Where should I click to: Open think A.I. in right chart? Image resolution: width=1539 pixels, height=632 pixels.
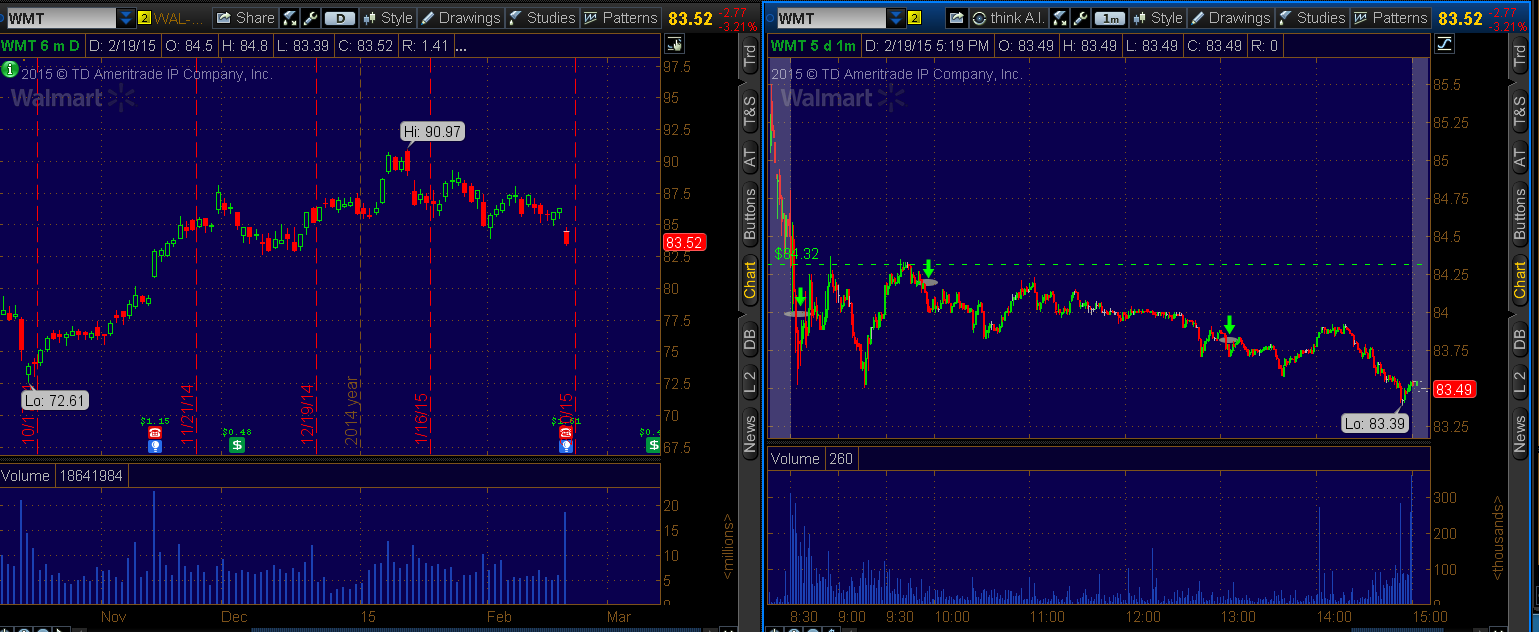pos(1008,18)
